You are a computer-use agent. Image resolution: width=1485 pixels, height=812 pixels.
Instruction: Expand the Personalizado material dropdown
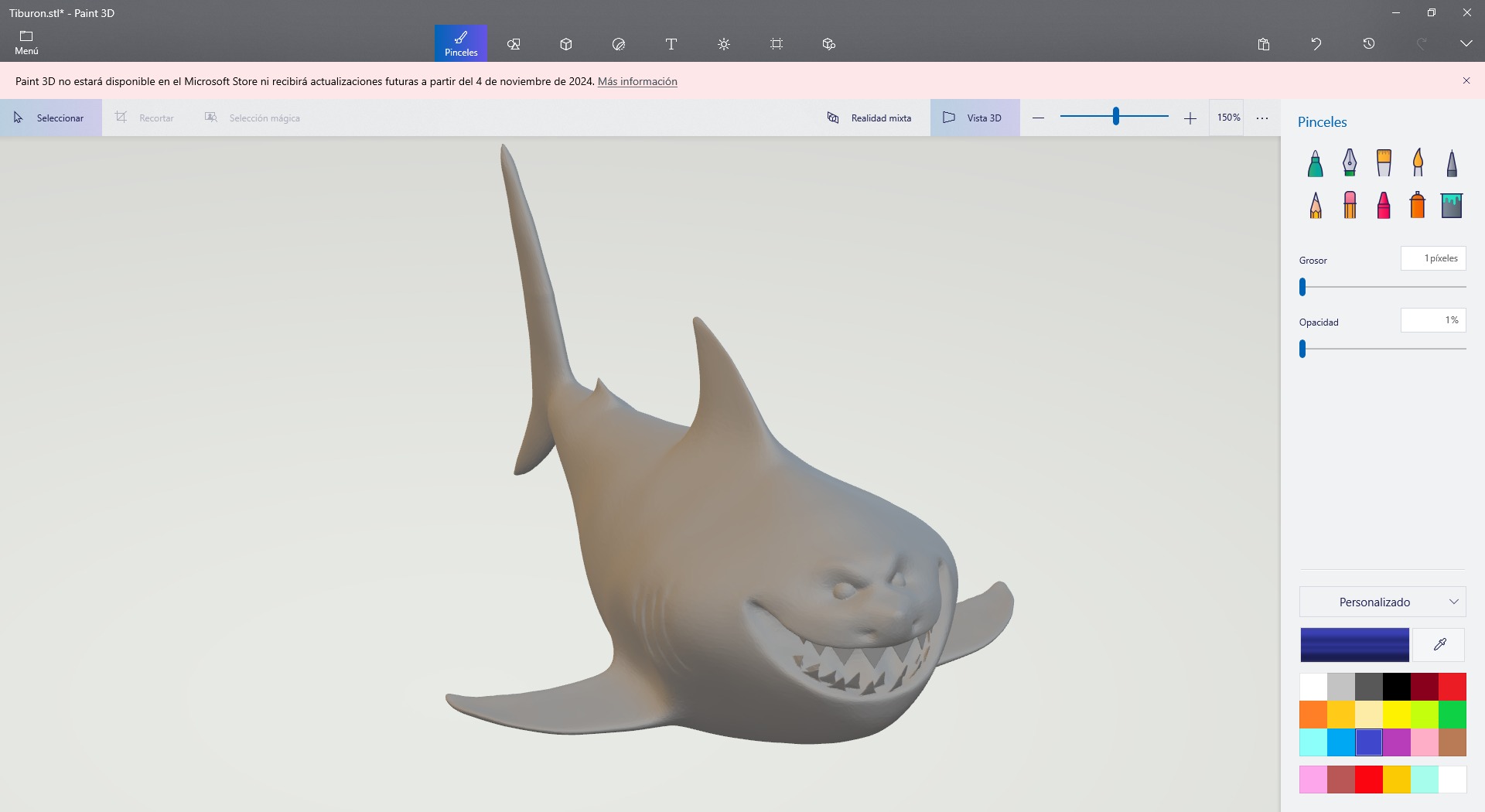[1383, 602]
